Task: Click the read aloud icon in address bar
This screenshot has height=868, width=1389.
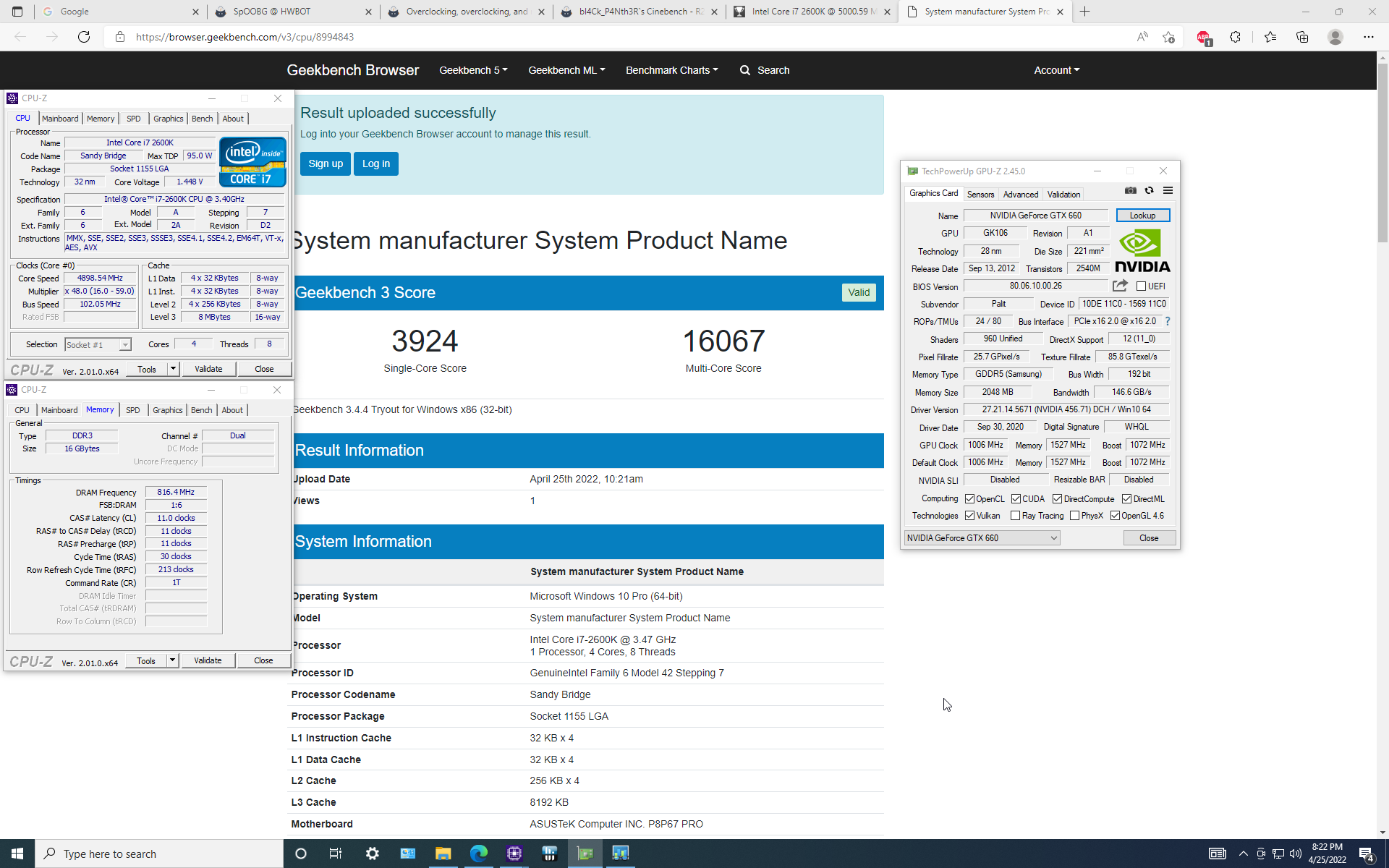Action: pyautogui.click(x=1142, y=37)
